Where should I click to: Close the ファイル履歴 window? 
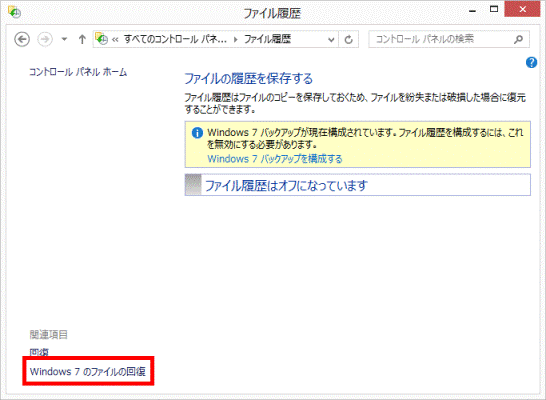tap(522, 9)
